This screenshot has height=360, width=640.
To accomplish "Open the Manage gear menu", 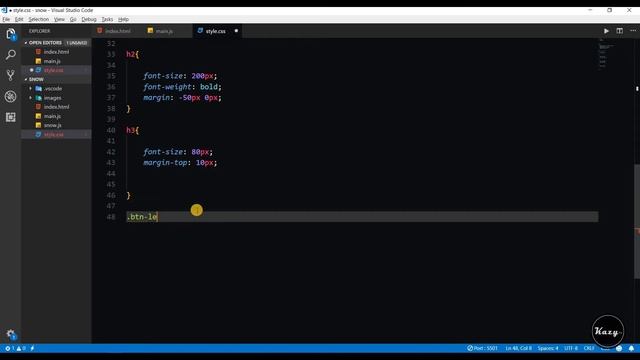I will (x=11, y=335).
